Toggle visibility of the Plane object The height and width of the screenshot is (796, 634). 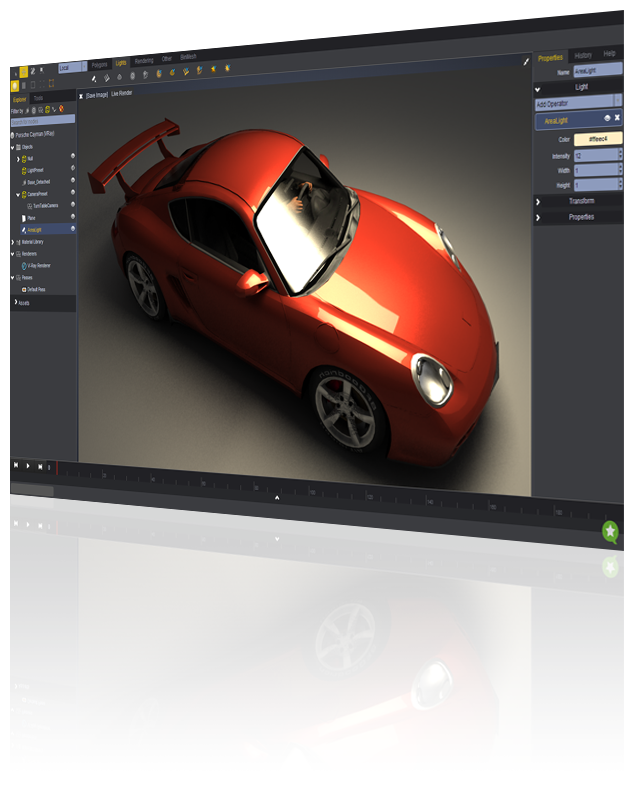[73, 217]
